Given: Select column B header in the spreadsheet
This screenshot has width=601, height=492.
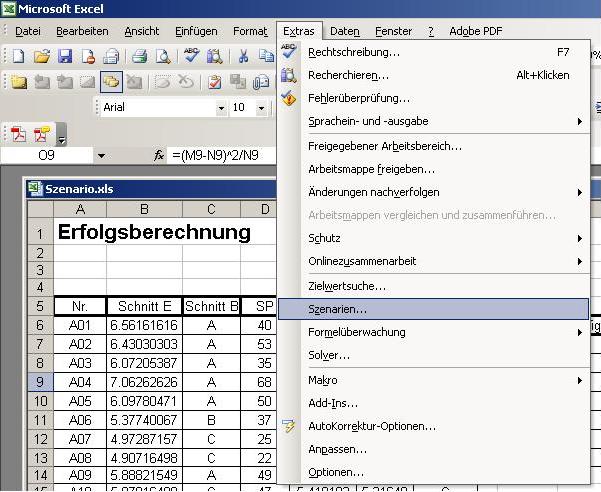Looking at the screenshot, I should (x=144, y=209).
